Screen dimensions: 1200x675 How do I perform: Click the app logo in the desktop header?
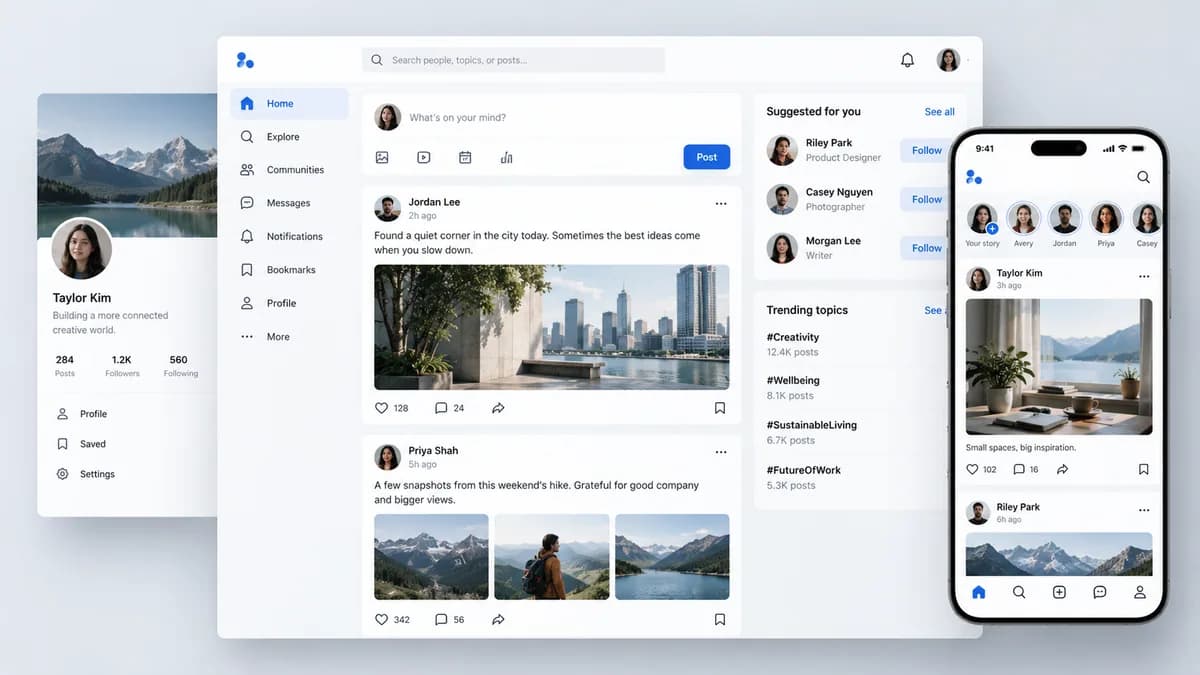tap(245, 60)
